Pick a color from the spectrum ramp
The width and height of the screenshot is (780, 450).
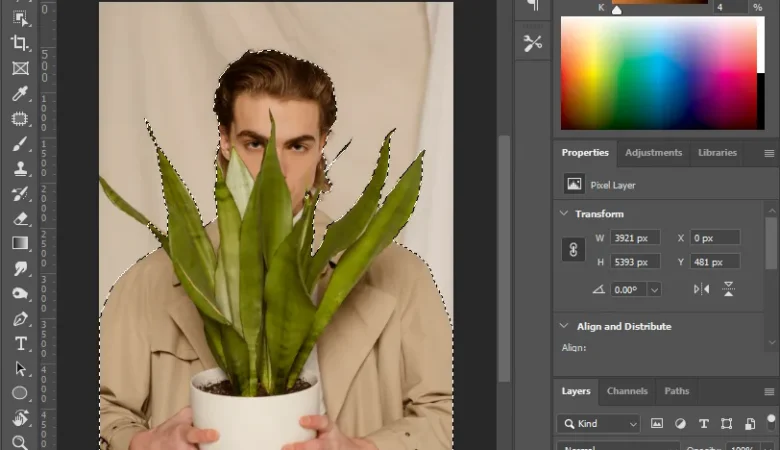[x=659, y=73]
